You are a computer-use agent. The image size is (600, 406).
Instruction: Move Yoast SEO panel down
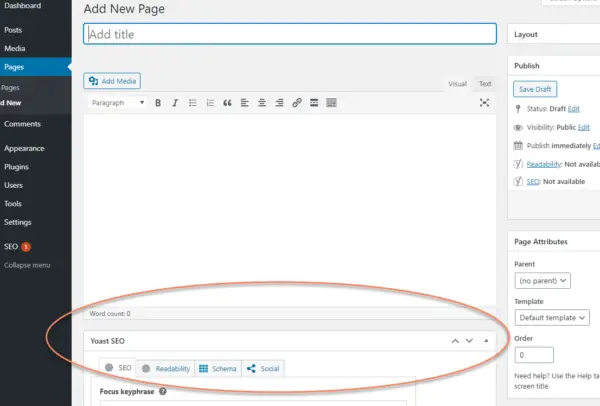pyautogui.click(x=469, y=341)
